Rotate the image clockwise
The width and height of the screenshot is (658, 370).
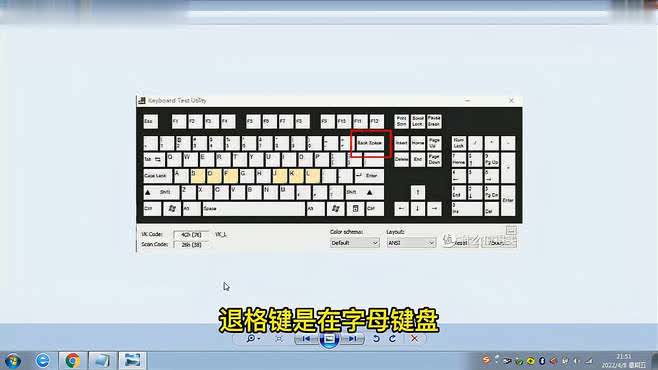(x=392, y=339)
